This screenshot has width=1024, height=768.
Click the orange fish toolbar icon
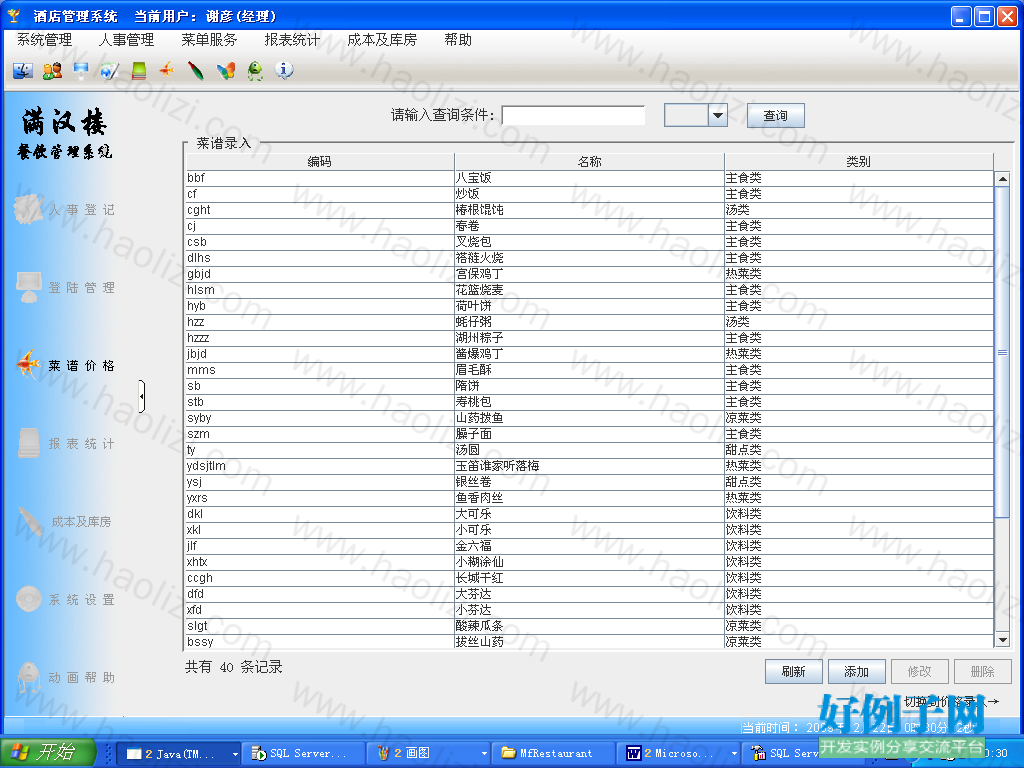click(x=167, y=69)
